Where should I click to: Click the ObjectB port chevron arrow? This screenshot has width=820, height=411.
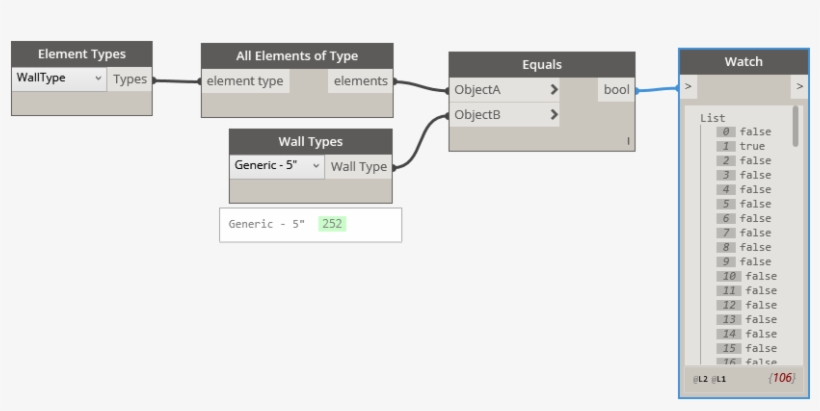[554, 115]
